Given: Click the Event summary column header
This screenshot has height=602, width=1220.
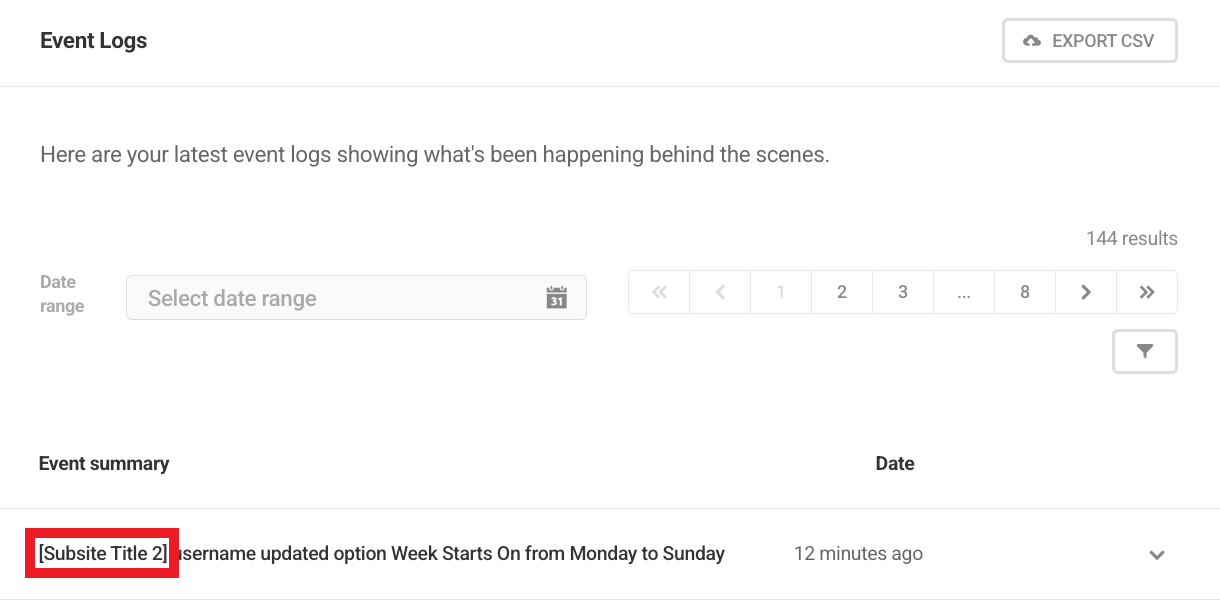Looking at the screenshot, I should pos(104,463).
